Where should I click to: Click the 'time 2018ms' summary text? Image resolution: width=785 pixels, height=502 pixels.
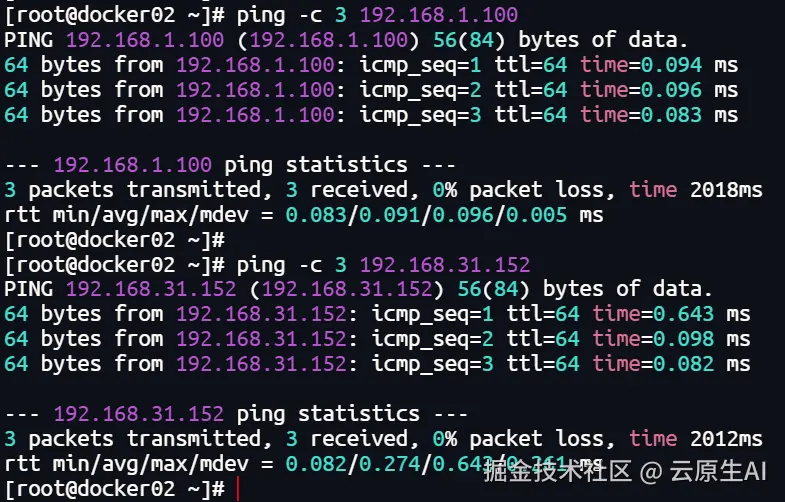point(696,189)
